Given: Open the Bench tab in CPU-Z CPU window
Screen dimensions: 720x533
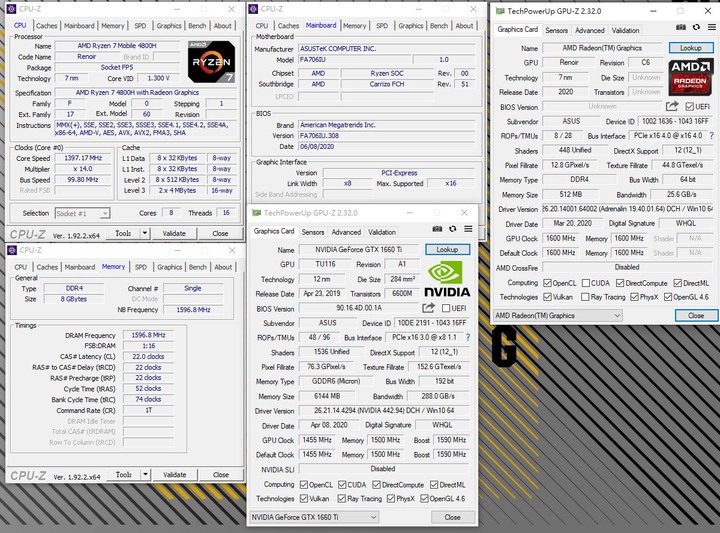Looking at the screenshot, I should coord(197,26).
